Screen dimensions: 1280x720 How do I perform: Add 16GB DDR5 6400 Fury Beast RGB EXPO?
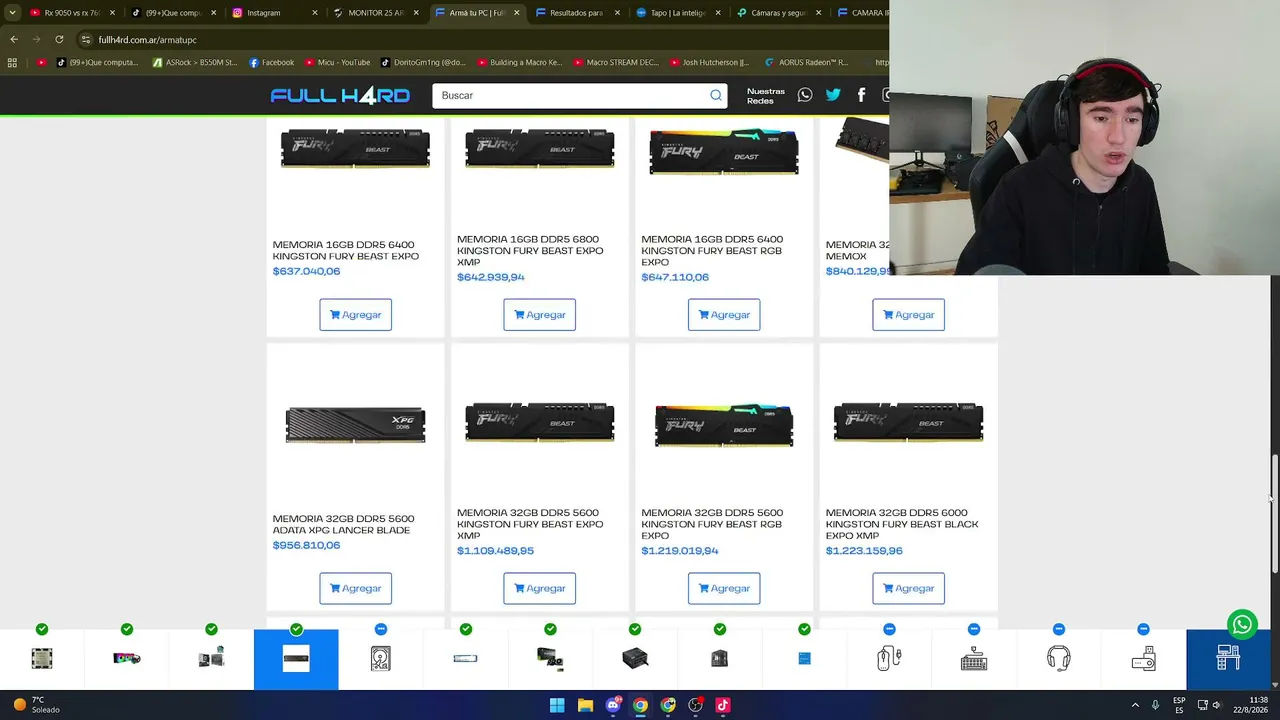click(724, 315)
